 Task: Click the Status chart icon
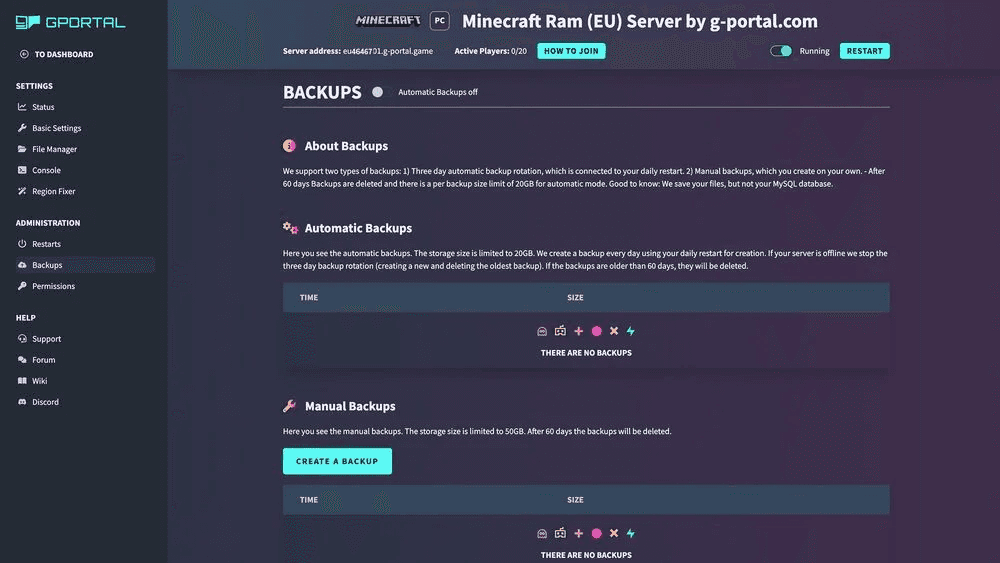(x=22, y=106)
